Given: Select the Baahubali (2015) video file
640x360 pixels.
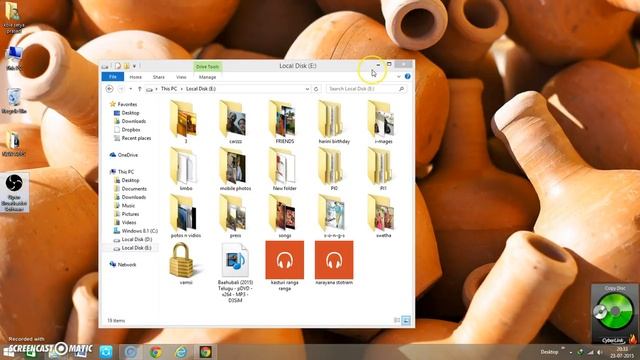Looking at the screenshot, I should [235, 272].
